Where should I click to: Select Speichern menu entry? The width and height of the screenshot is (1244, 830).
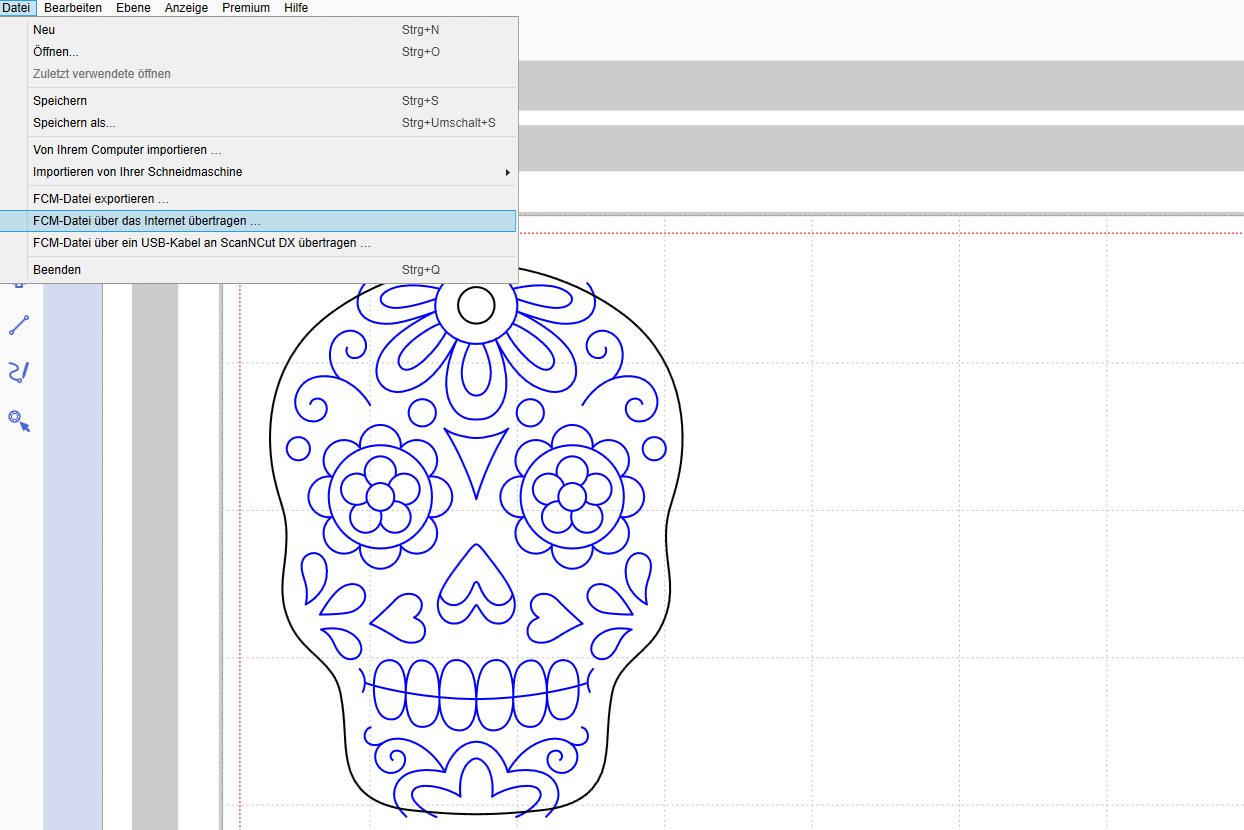tap(60, 101)
